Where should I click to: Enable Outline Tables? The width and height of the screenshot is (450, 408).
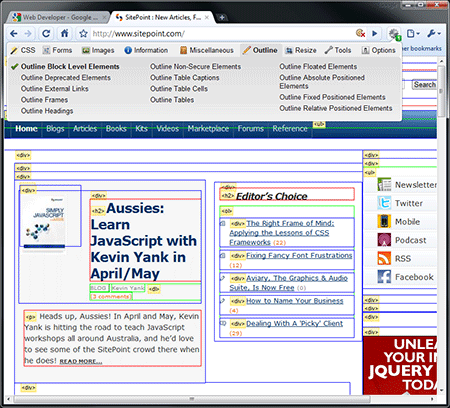click(172, 100)
